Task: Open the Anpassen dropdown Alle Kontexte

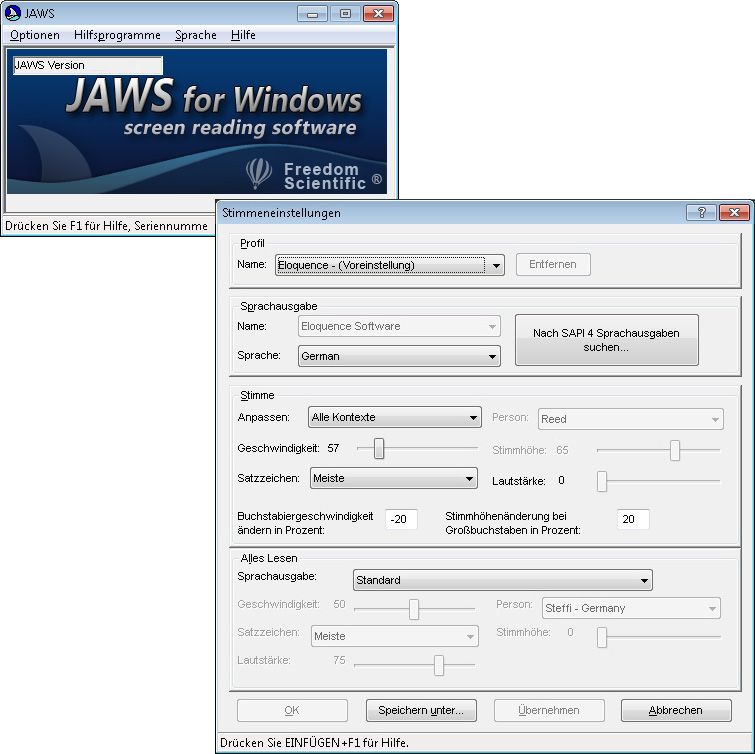Action: (x=395, y=417)
